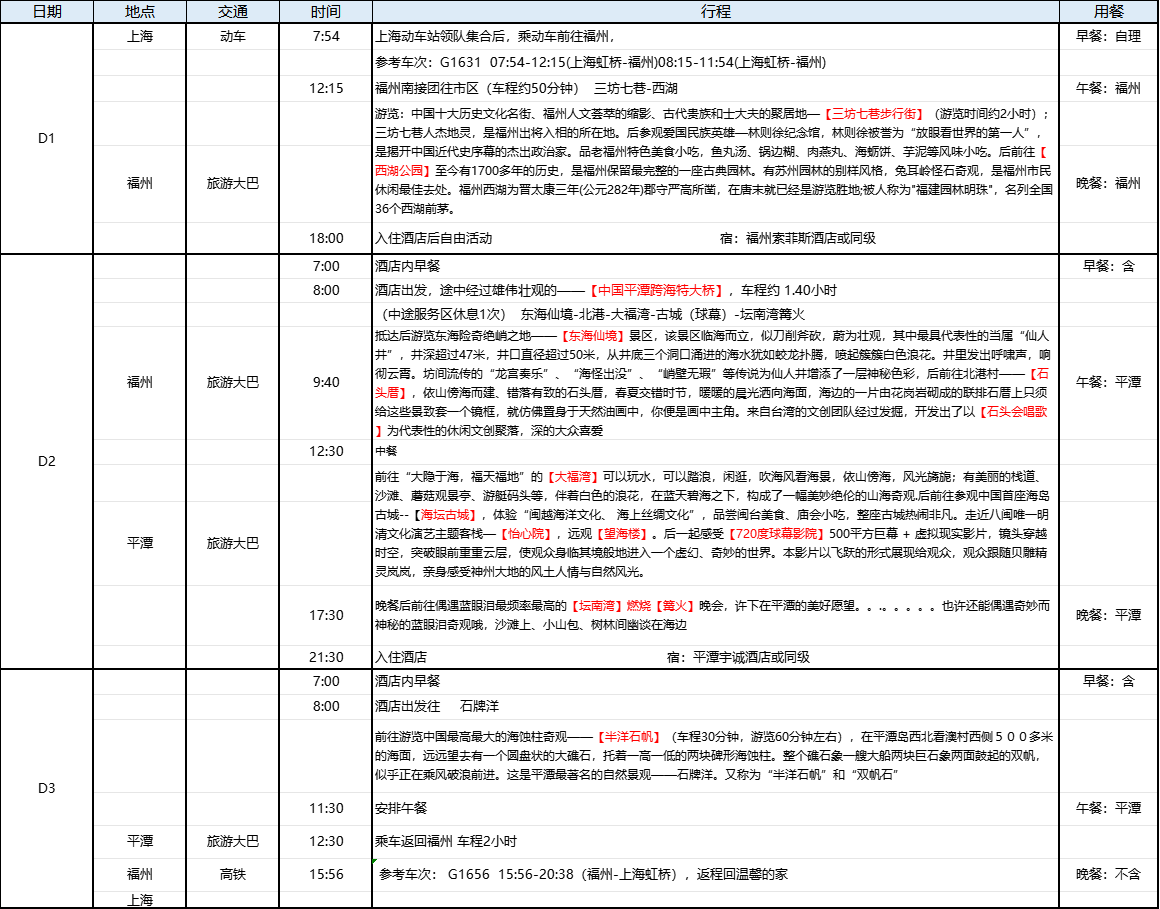Image resolution: width=1160 pixels, height=909 pixels.
Task: Select the 安排午餐 itinerary cell
Action: point(716,808)
